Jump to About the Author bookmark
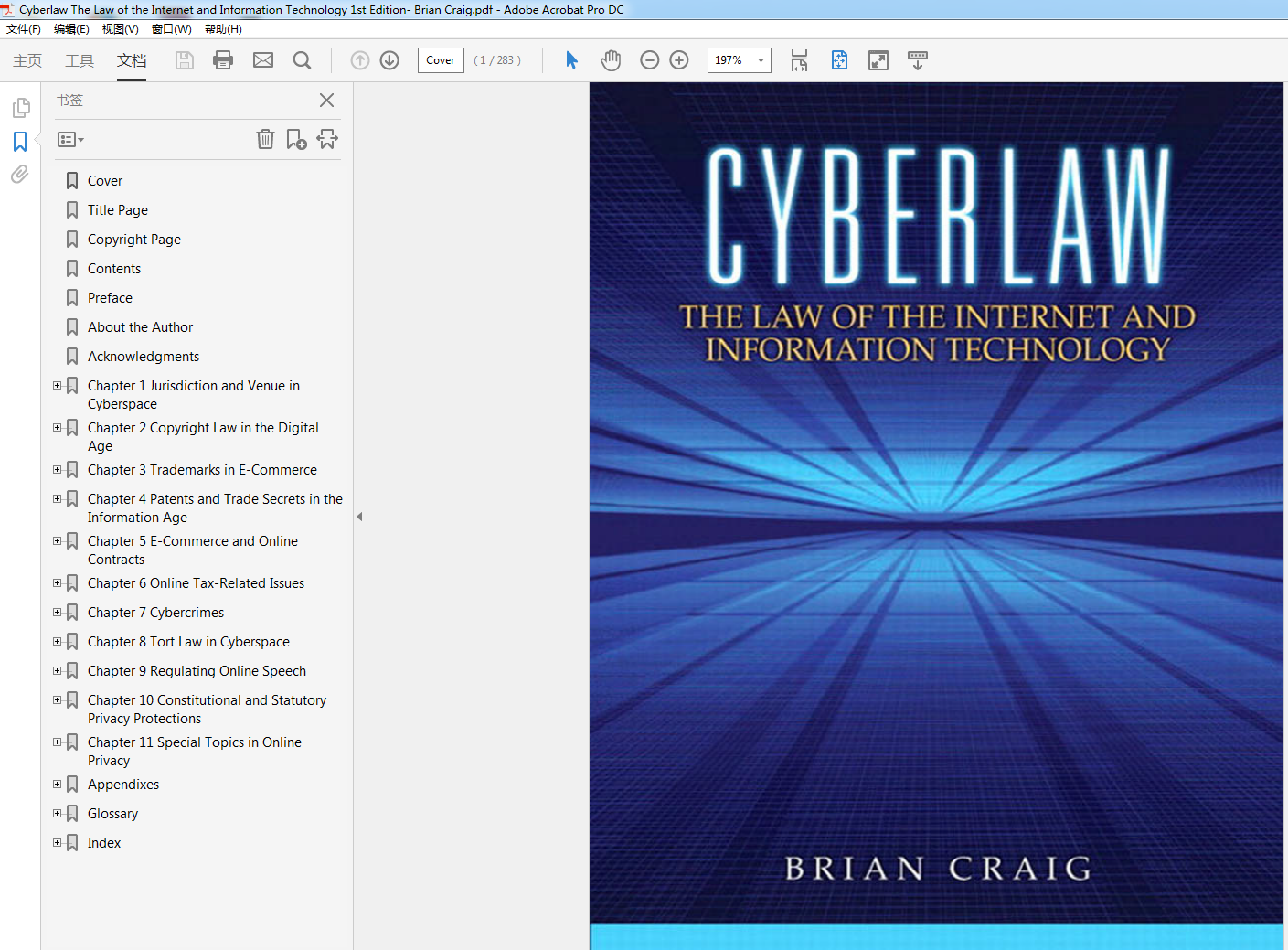1288x950 pixels. point(141,327)
